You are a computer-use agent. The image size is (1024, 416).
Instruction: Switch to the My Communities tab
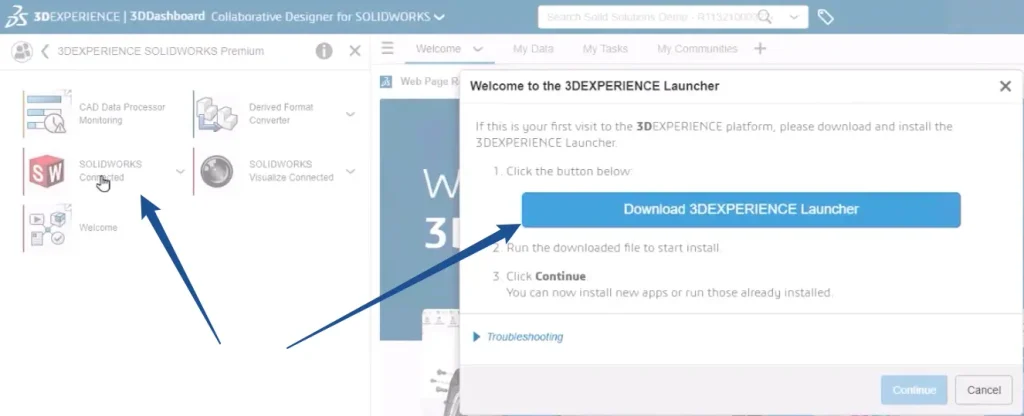tap(697, 49)
